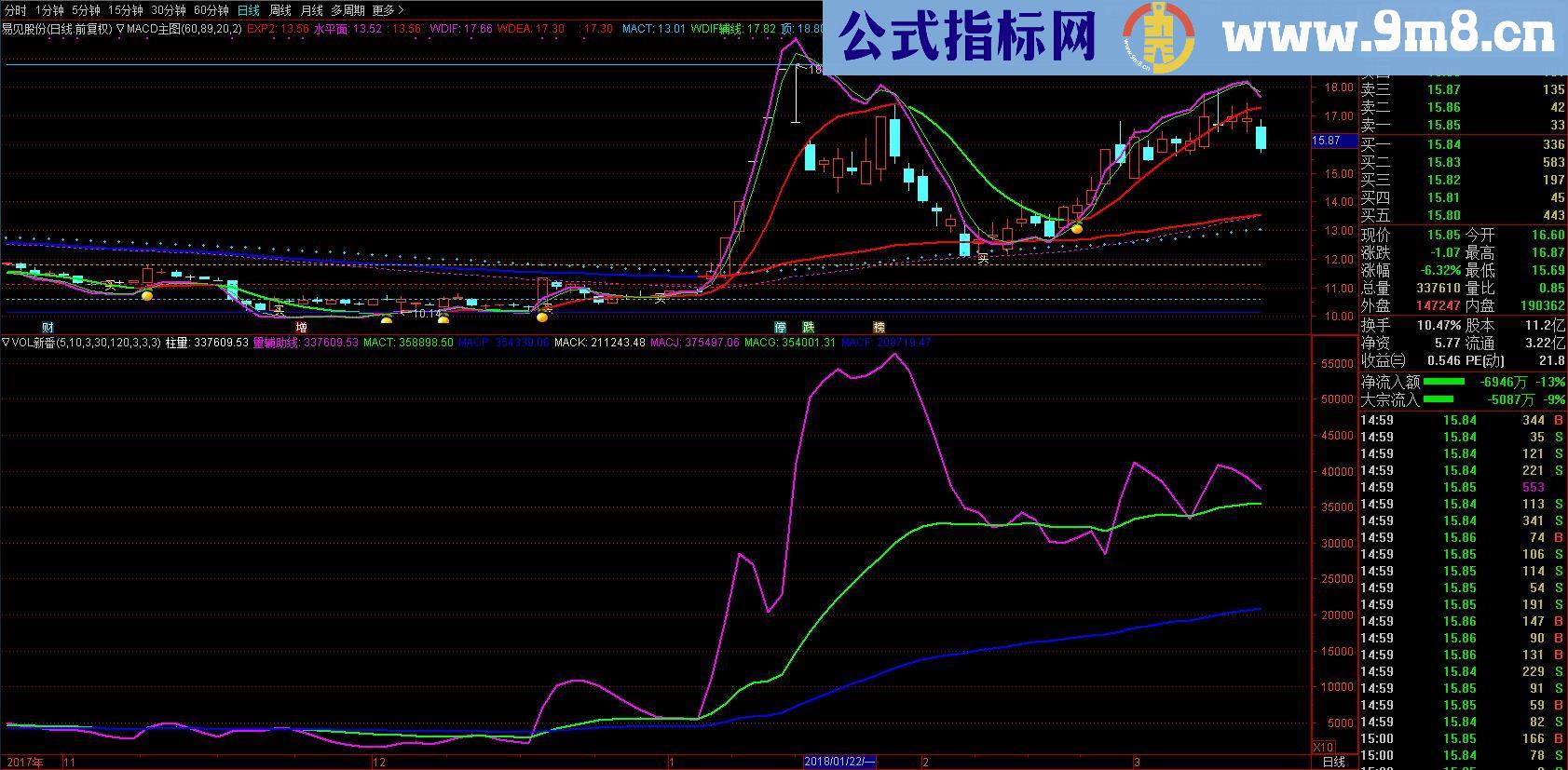Click the 现价 value 15.85
The height and width of the screenshot is (770, 1568).
(1443, 235)
